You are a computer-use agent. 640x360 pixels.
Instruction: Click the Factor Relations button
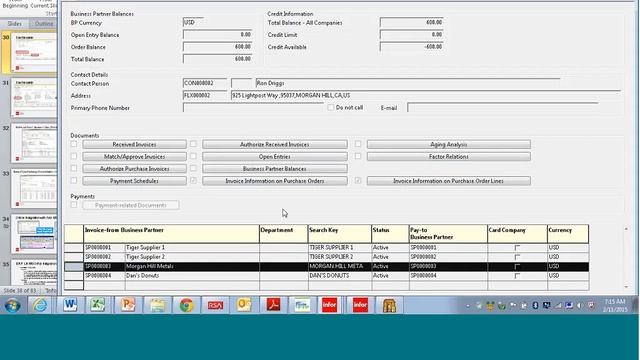(449, 157)
